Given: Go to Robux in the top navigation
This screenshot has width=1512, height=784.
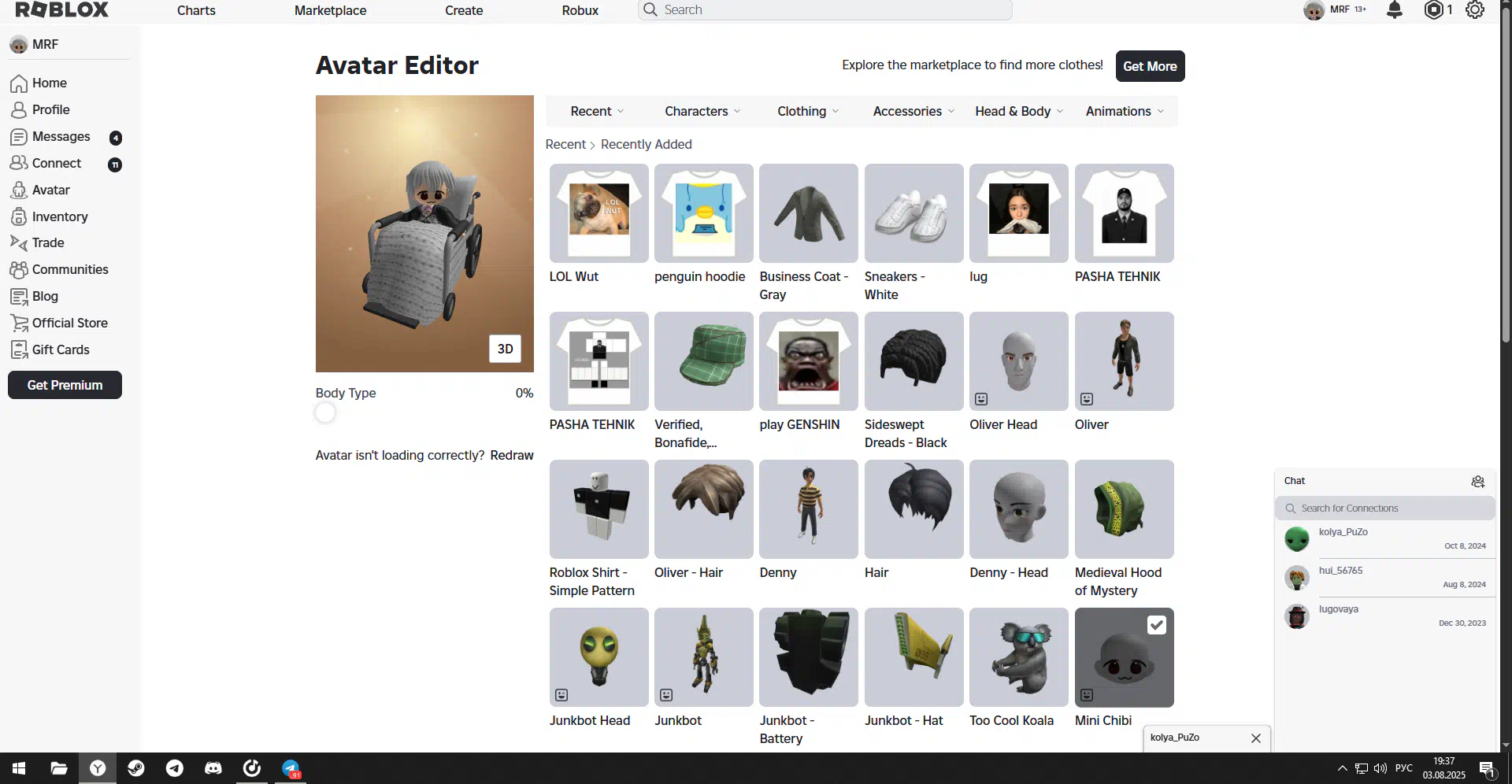Looking at the screenshot, I should [580, 10].
